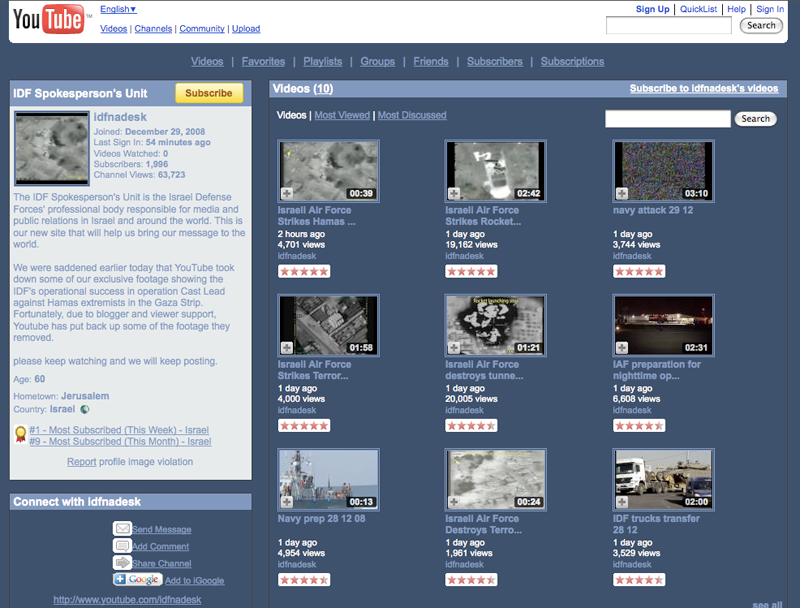
Task: Add the 00:39 Strikes Hamas video to QuickList
Action: (287, 193)
